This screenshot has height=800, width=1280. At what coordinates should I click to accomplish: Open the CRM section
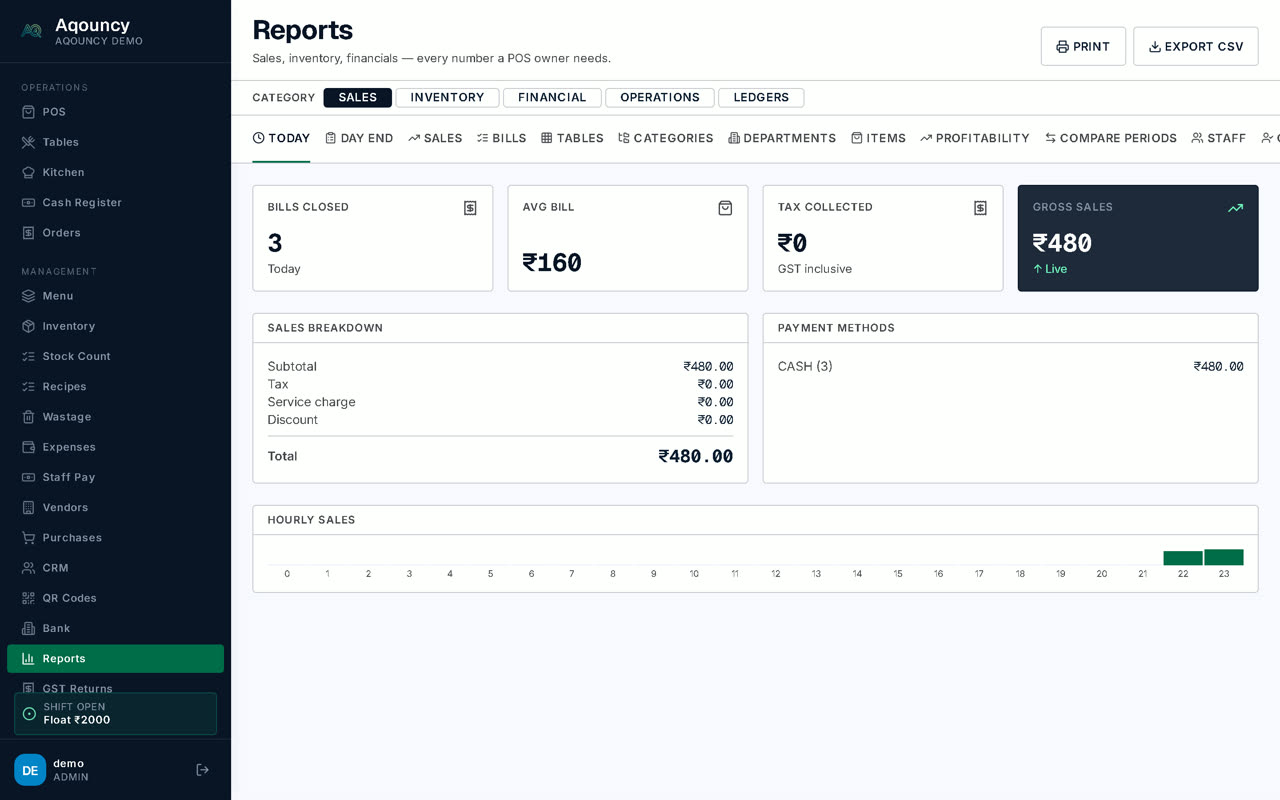tap(115, 568)
